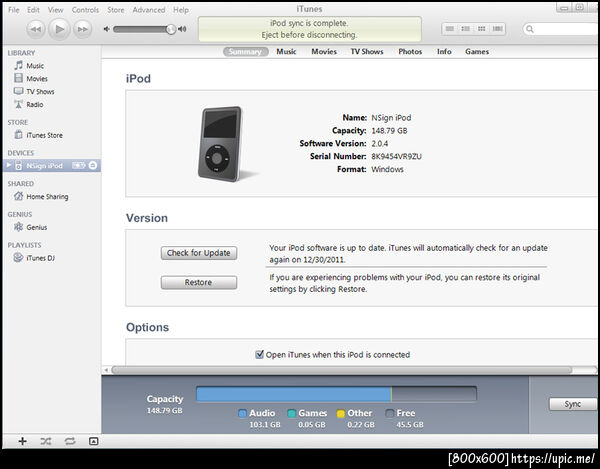This screenshot has height=469, width=600.
Task: Select NSign iPod device in sidebar
Action: tap(51, 166)
